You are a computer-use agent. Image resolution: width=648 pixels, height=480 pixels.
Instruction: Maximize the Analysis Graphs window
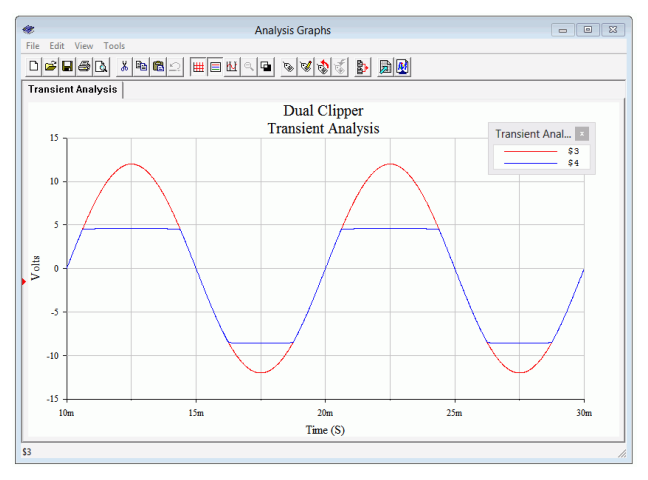[588, 30]
